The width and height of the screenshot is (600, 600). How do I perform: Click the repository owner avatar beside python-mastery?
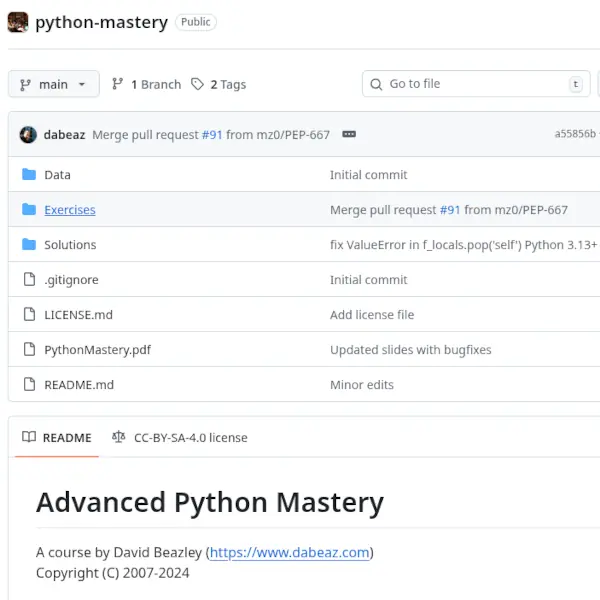(x=18, y=22)
